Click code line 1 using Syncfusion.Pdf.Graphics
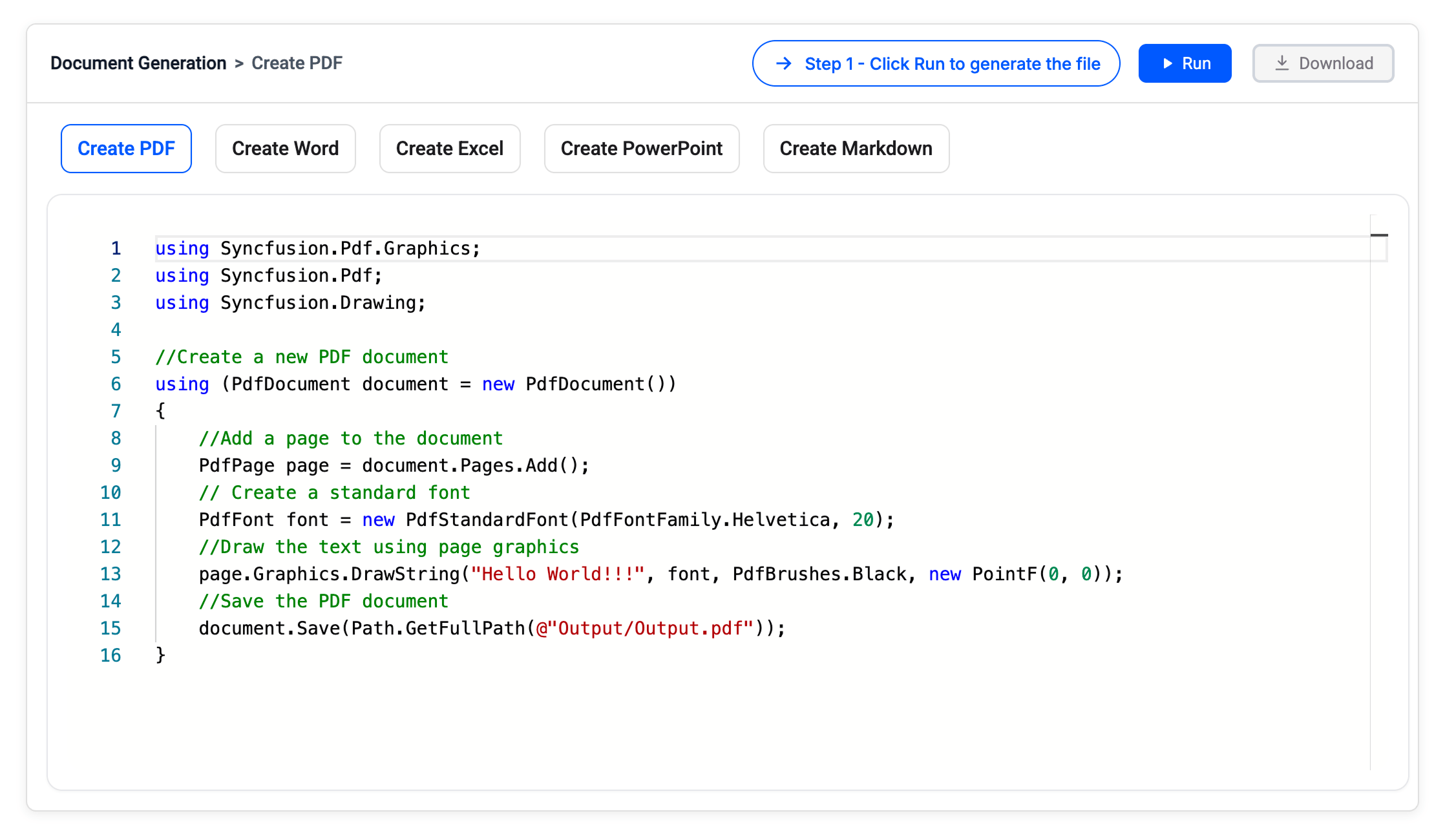 318,249
